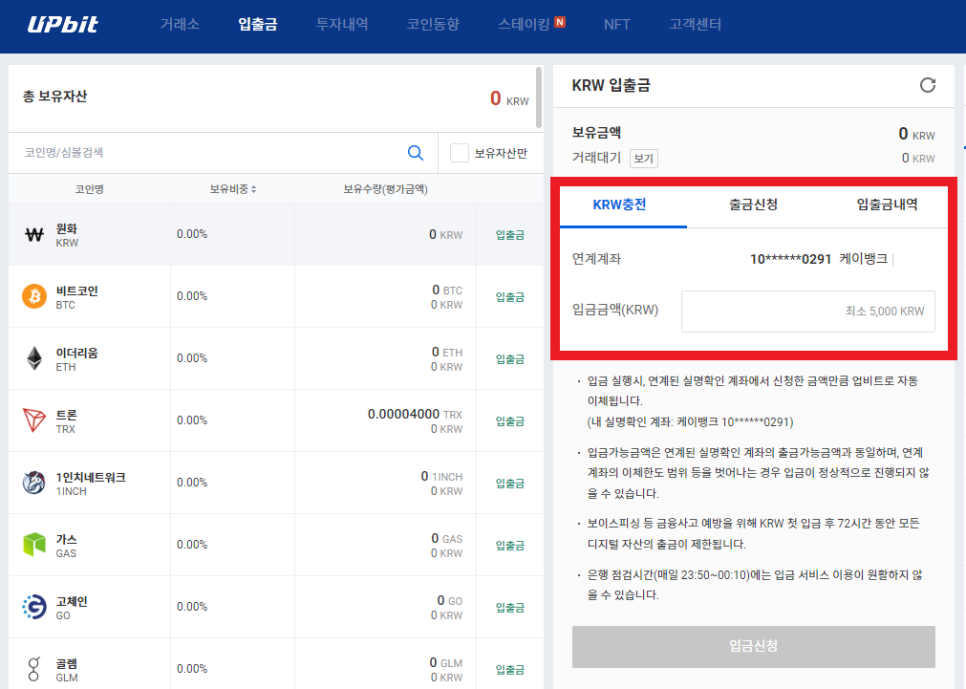Click the 보유수량(평가금액) column header
Viewport: 966px width, 689px height.
(385, 189)
